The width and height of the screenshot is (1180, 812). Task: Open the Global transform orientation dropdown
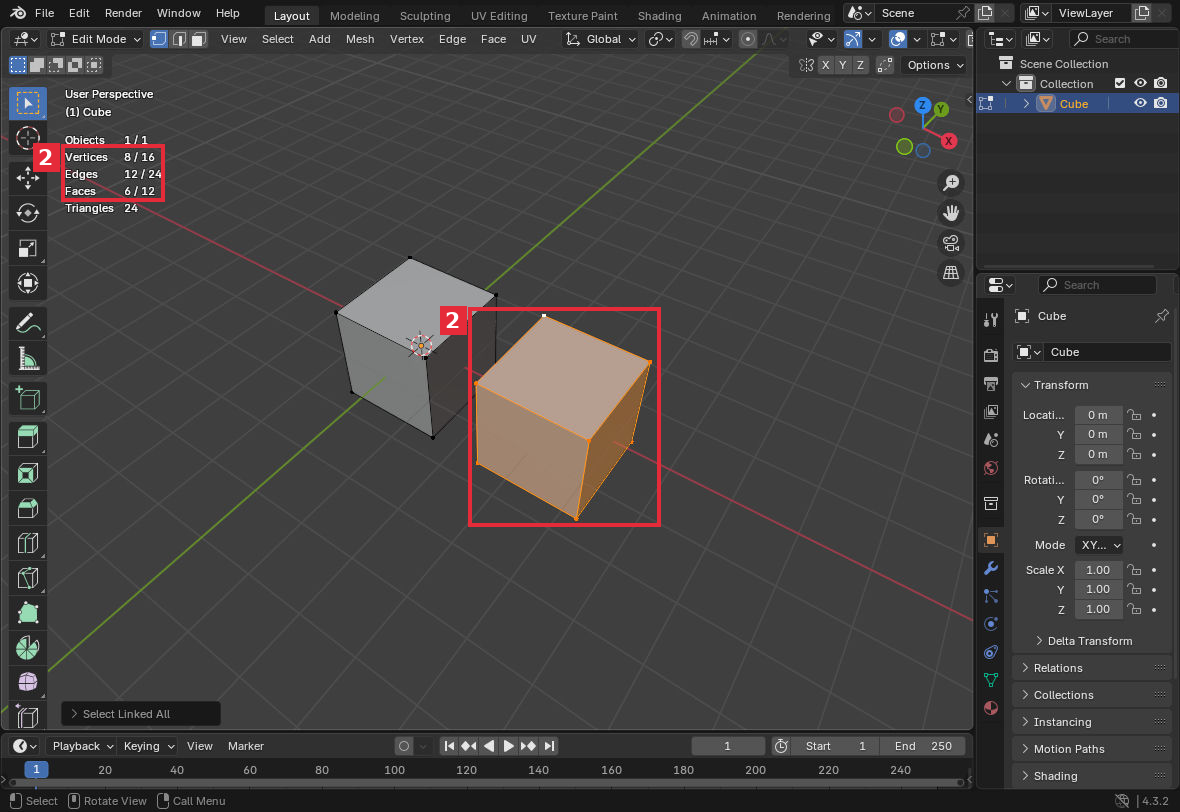[601, 39]
